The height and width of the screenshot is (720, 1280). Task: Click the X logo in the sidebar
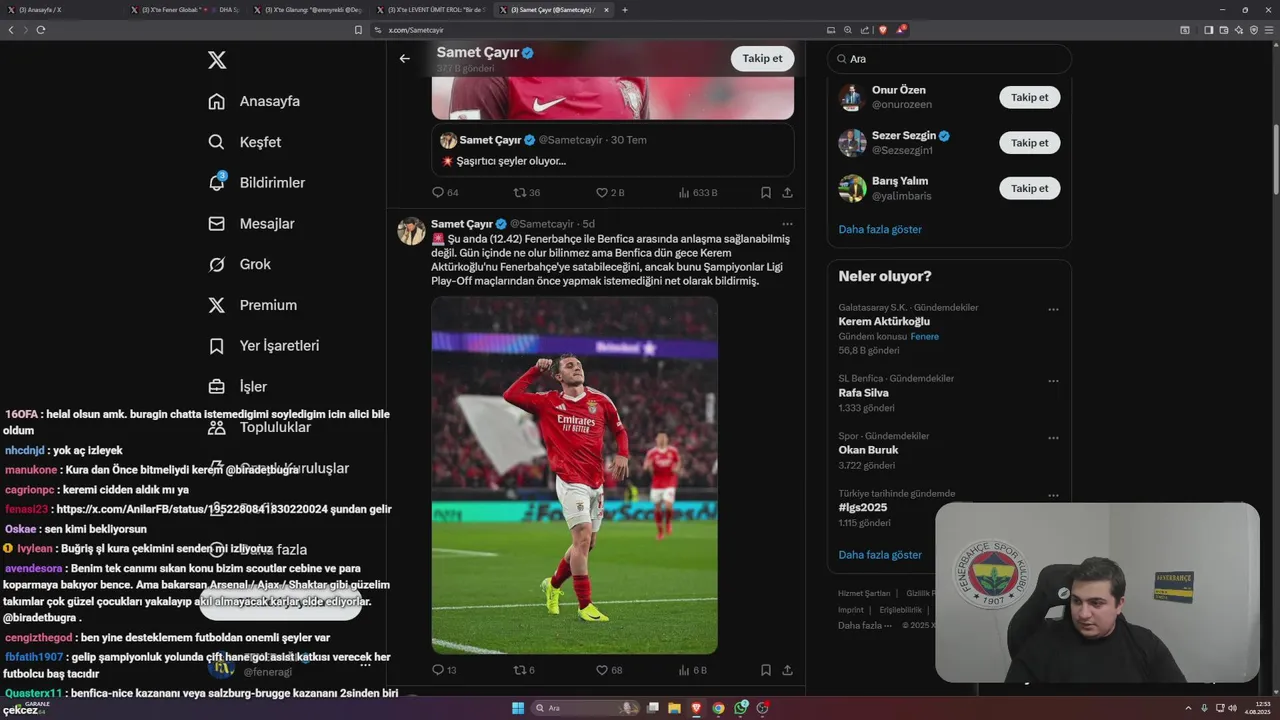pos(217,60)
